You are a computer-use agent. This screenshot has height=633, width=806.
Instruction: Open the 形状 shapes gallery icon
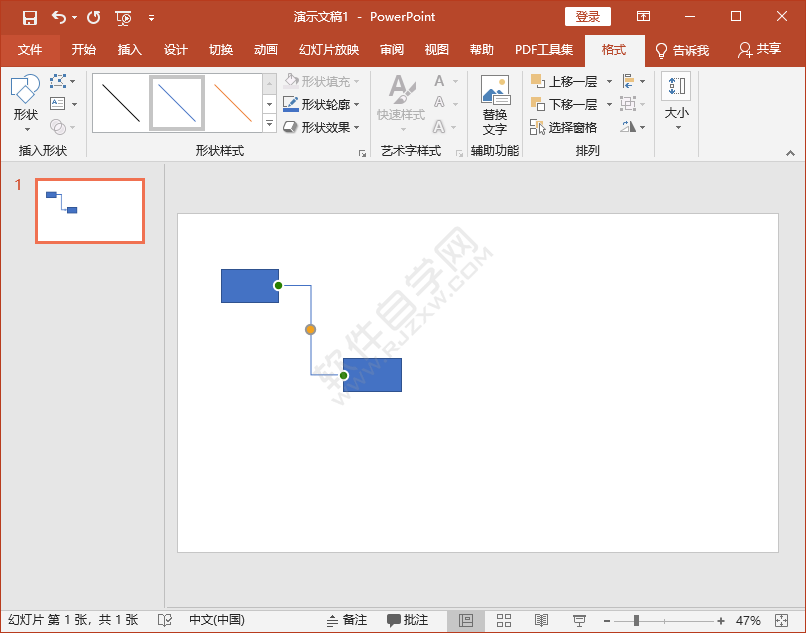tap(26, 100)
